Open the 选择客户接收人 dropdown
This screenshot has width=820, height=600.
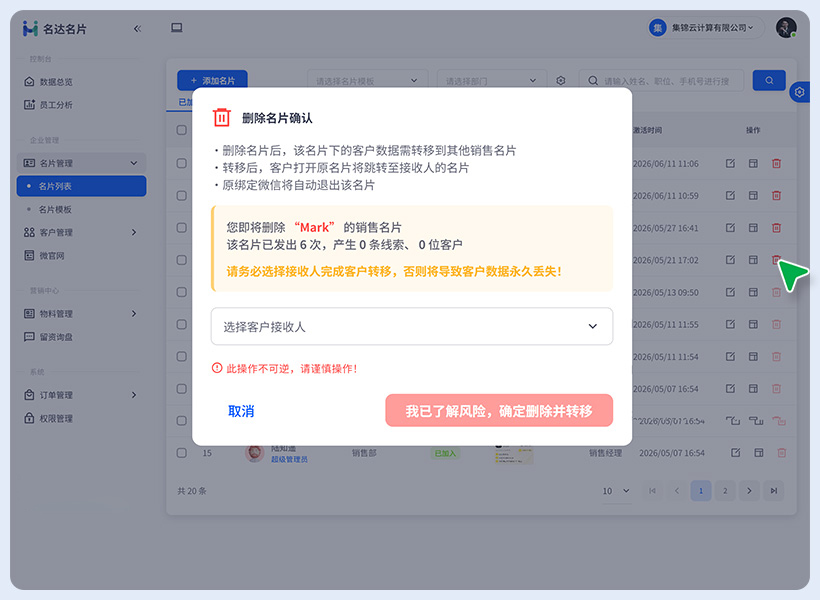point(412,326)
